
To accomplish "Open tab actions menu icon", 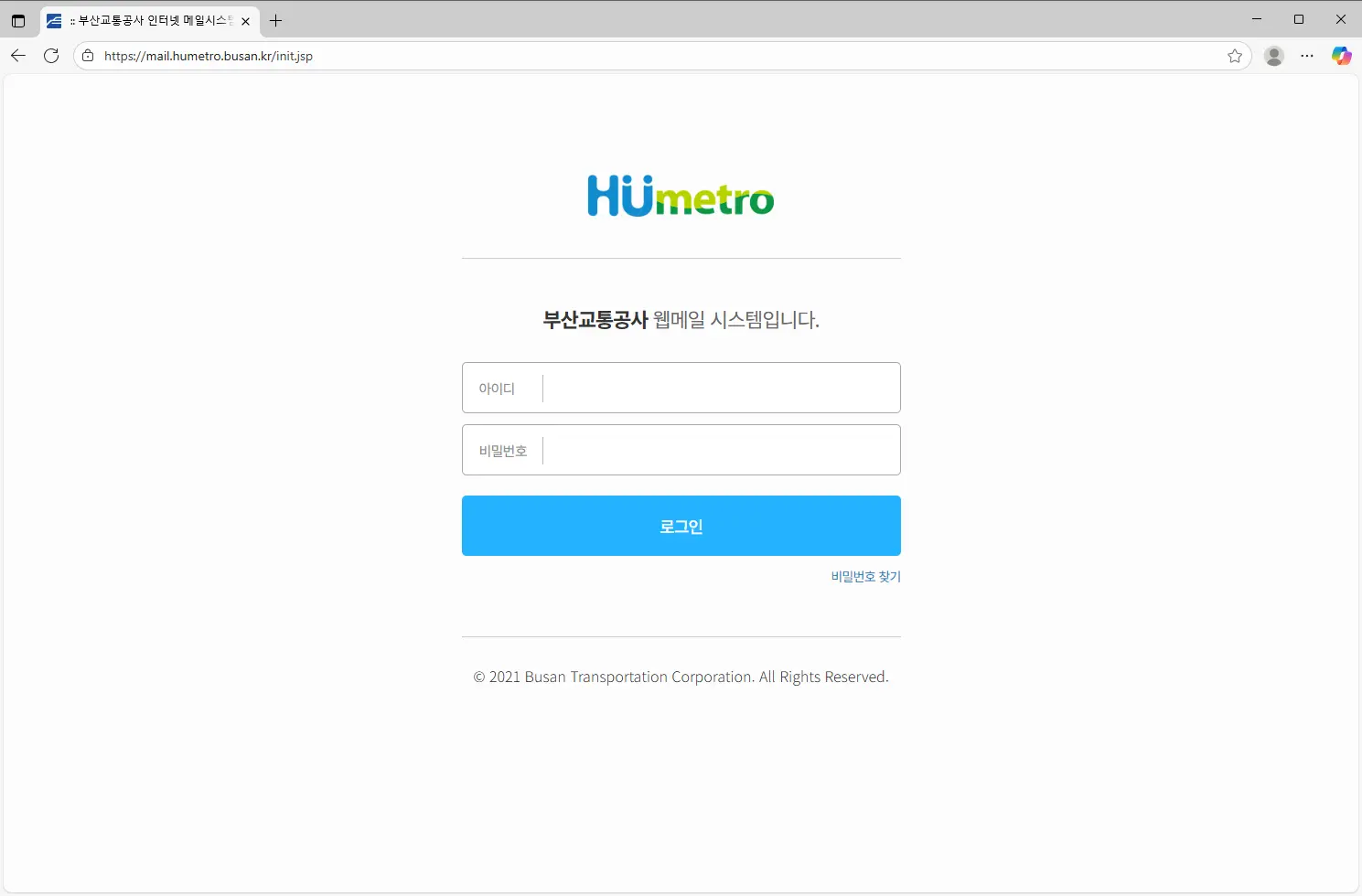I will tap(18, 20).
